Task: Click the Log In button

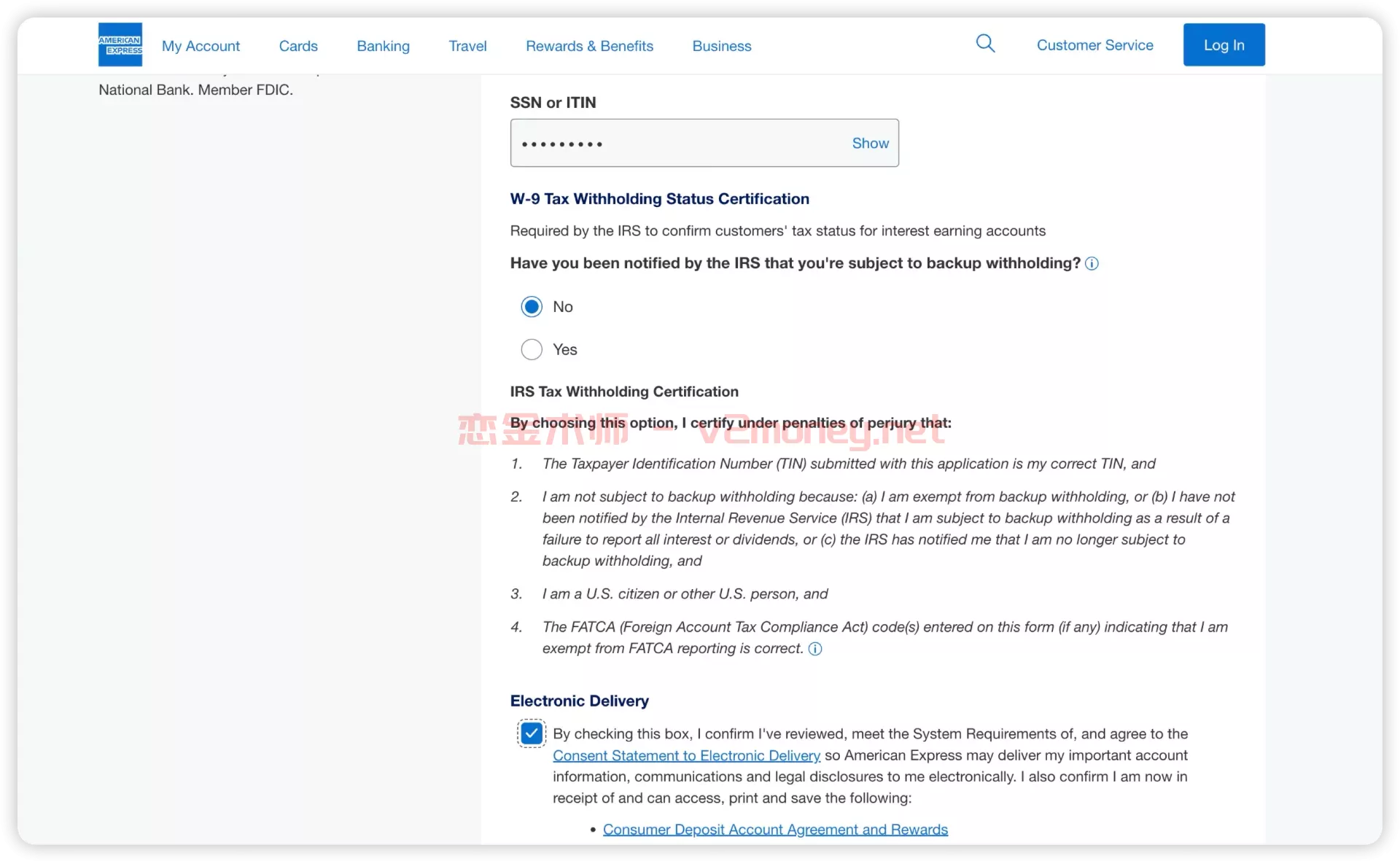Action: 1224,44
